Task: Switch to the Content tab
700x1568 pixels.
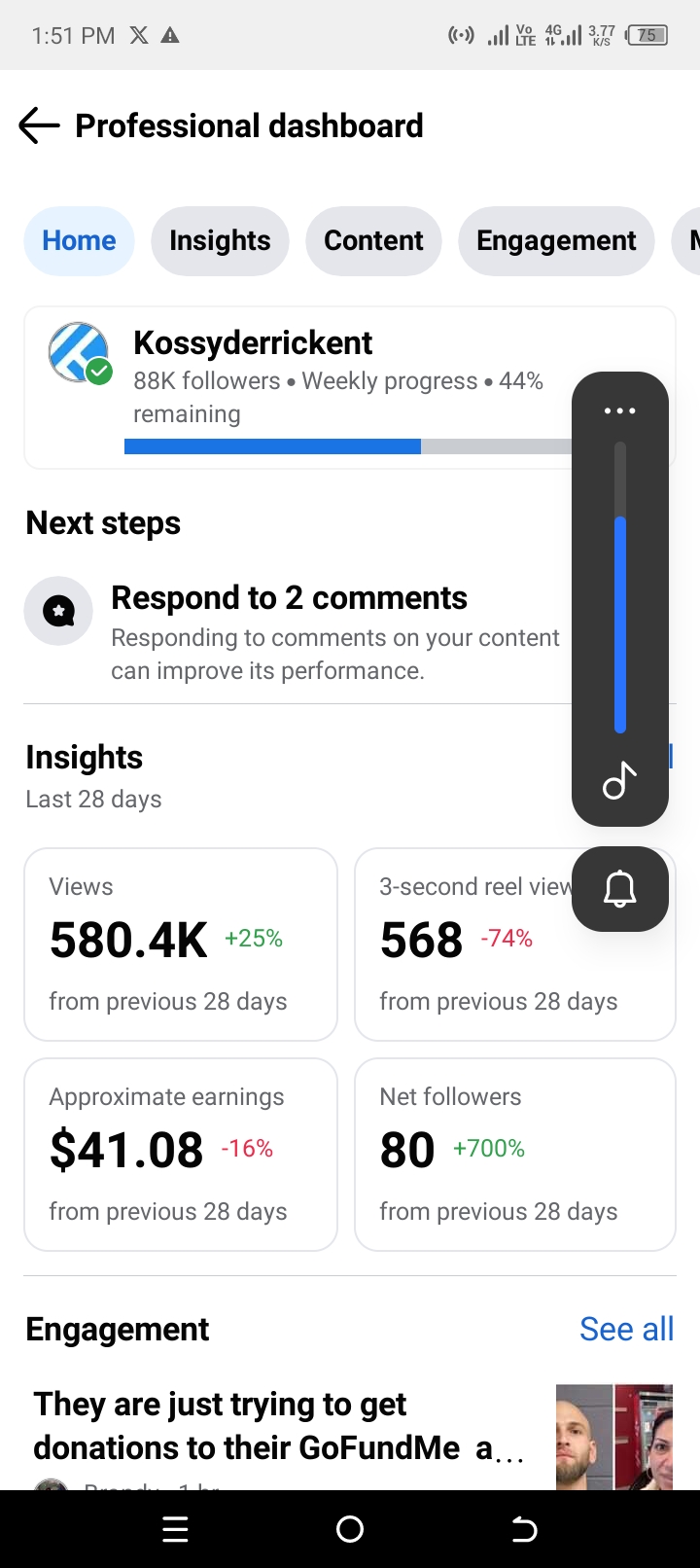Action: 373,240
